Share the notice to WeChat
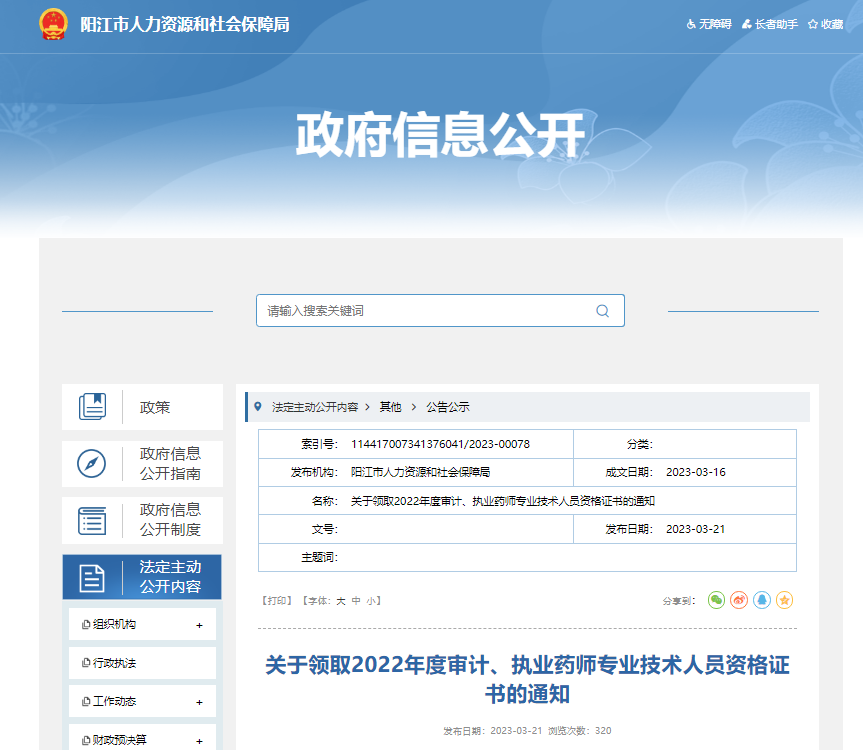The image size is (863, 750). click(x=716, y=600)
